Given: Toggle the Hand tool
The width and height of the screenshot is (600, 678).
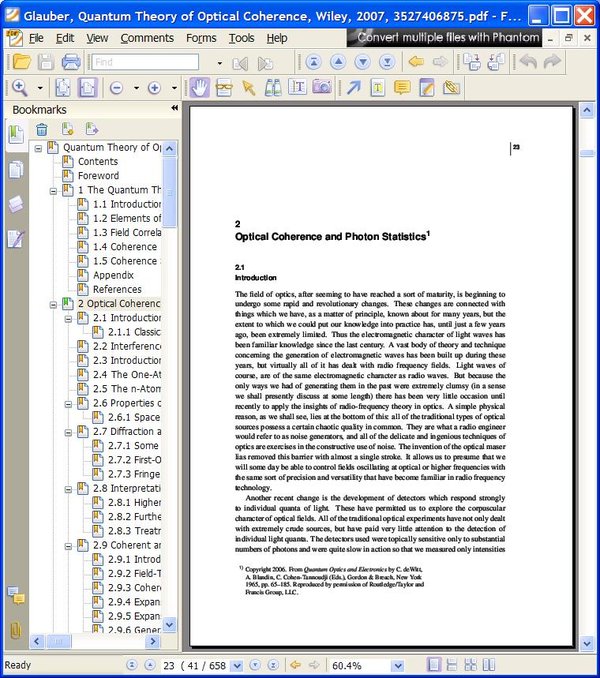Looking at the screenshot, I should 200,88.
